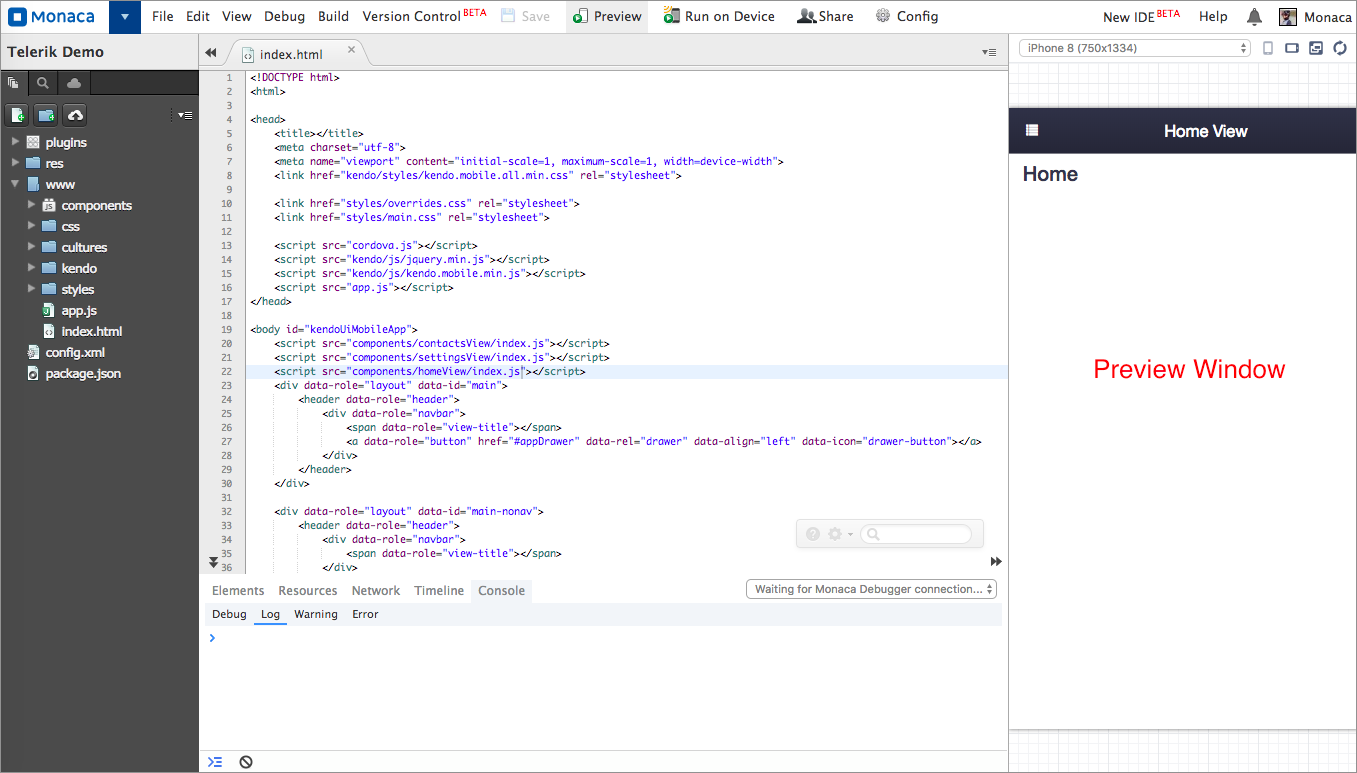Select the index.html editor tab
The width and height of the screenshot is (1357, 773).
(291, 54)
